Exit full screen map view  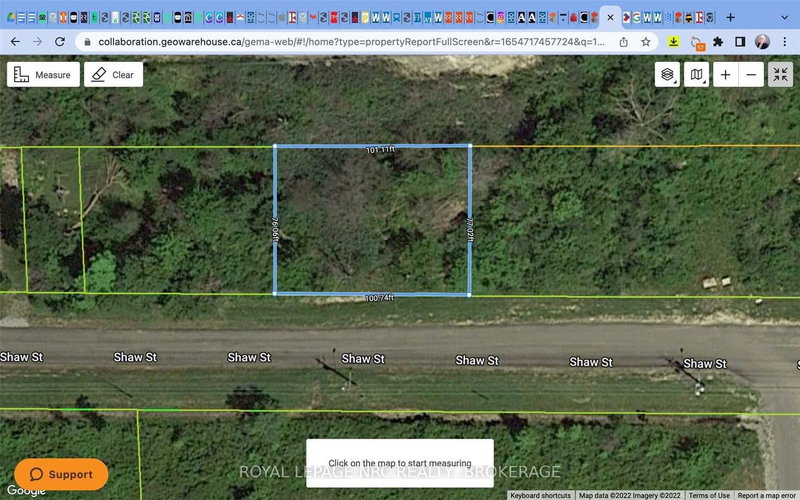(780, 75)
